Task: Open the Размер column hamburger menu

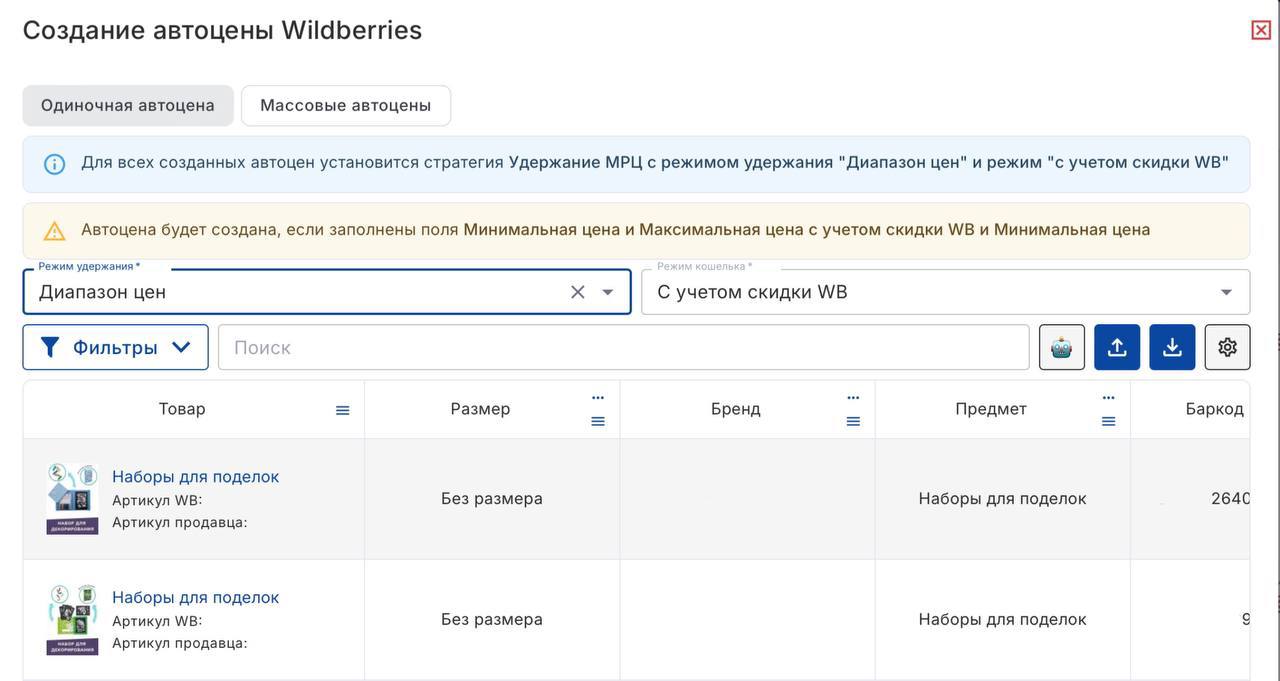Action: tap(598, 422)
